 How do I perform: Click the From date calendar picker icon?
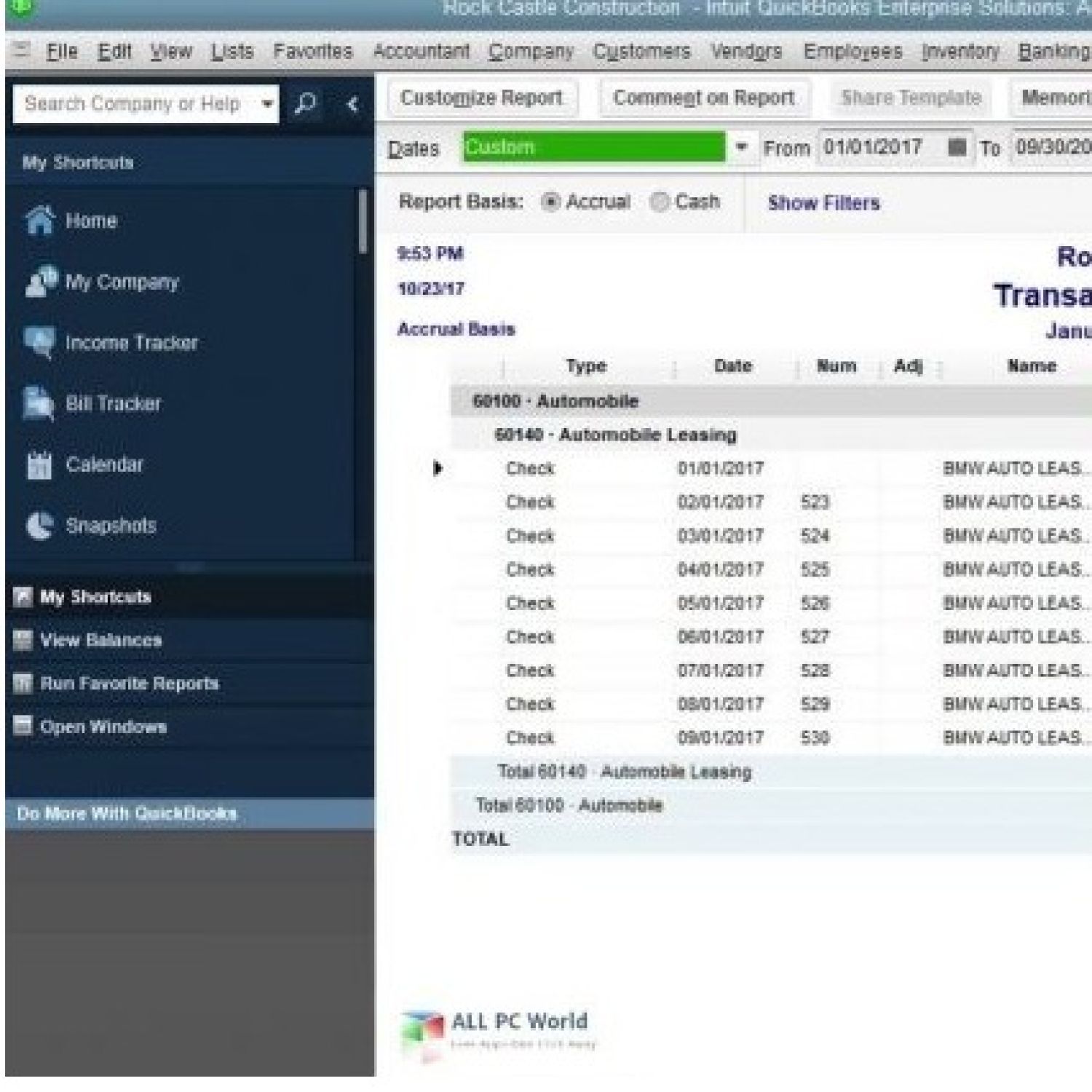[x=957, y=148]
